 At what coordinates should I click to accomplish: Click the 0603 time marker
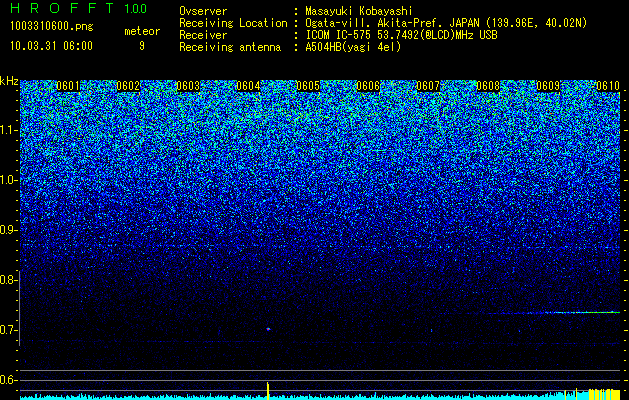tap(188, 86)
